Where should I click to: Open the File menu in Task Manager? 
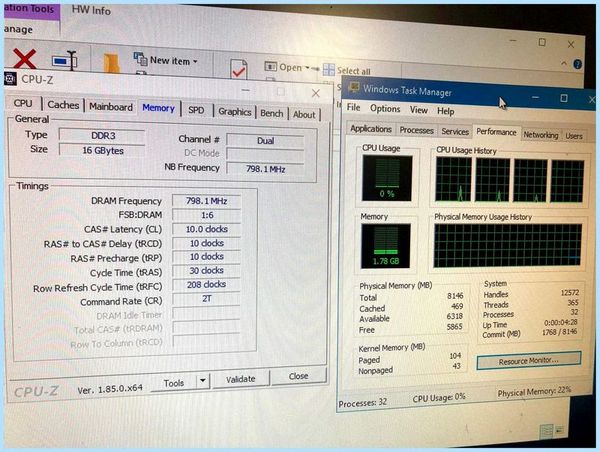pos(354,108)
